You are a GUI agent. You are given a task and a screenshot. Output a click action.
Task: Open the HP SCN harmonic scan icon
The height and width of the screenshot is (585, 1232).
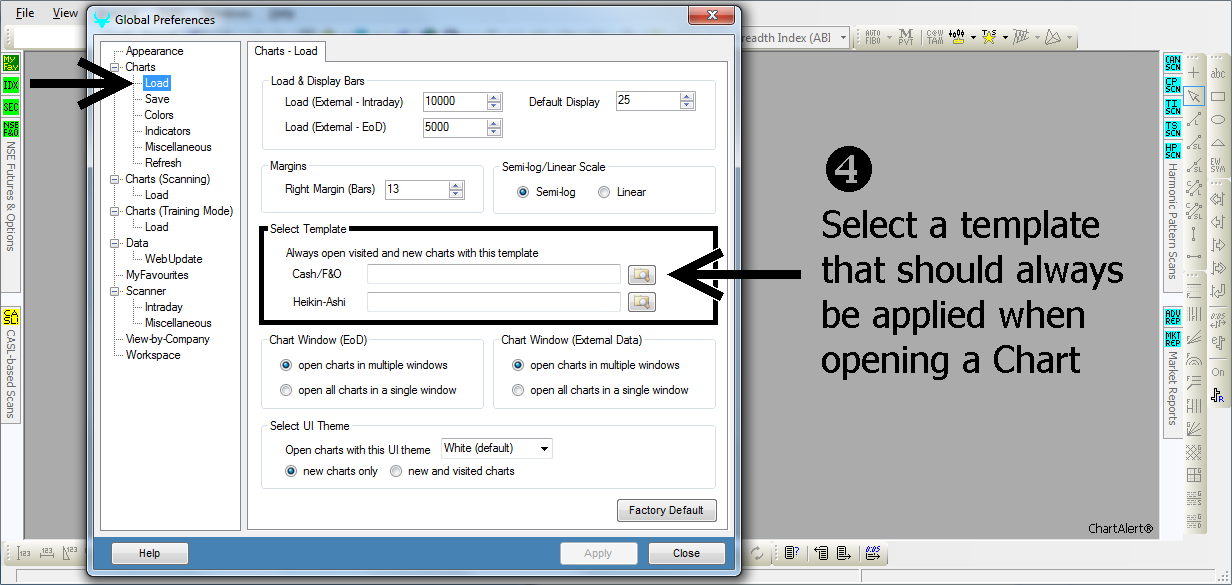1173,151
